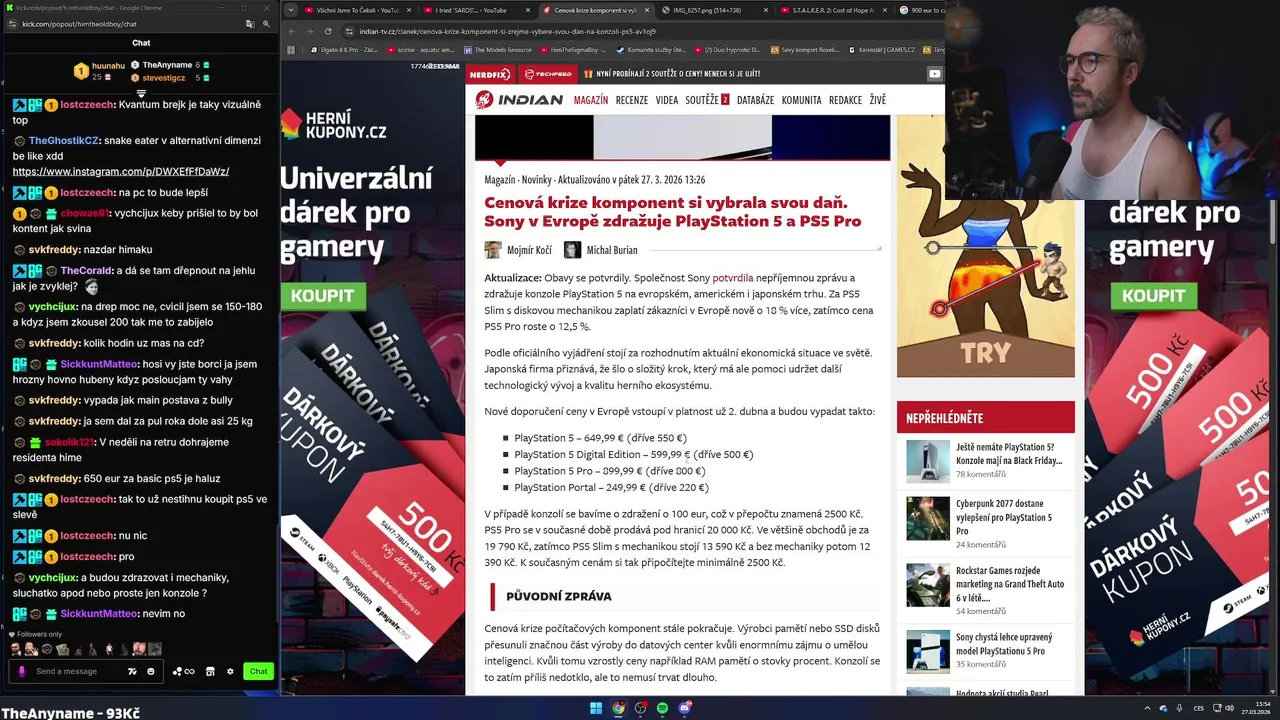Screen dimensions: 1280x720
Task: Open the emoji picker in chat input
Action: pyautogui.click(x=151, y=671)
